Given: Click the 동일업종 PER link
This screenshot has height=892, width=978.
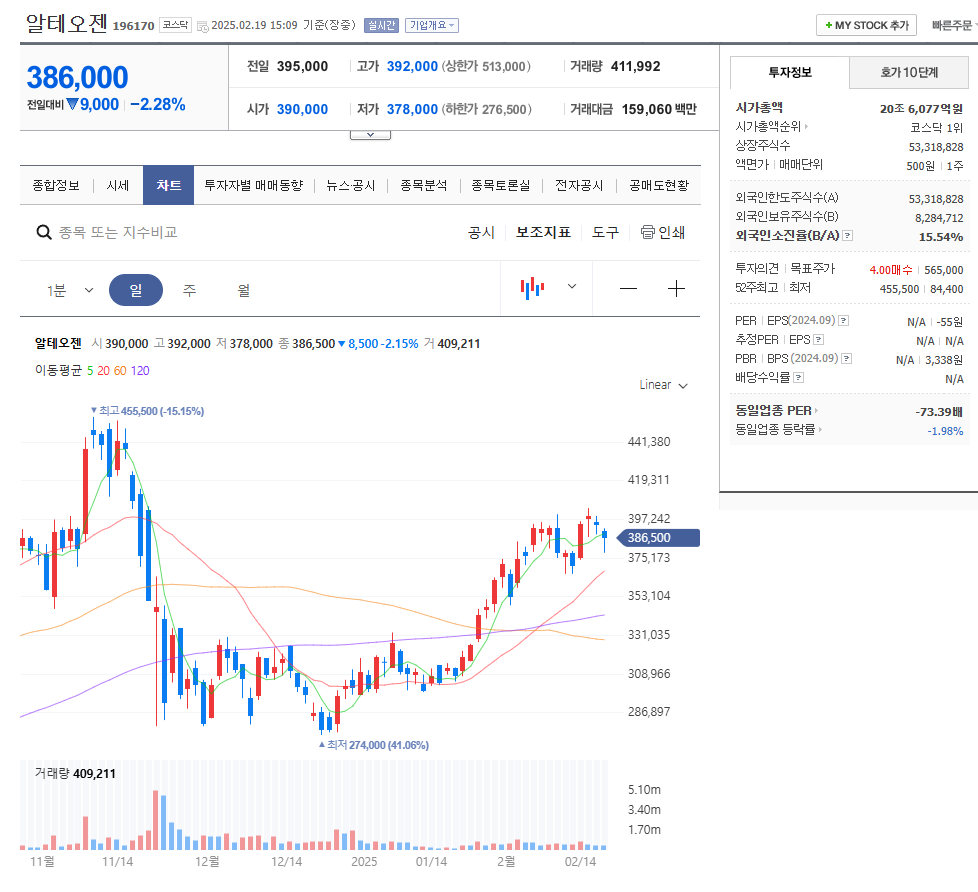Looking at the screenshot, I should tap(773, 410).
